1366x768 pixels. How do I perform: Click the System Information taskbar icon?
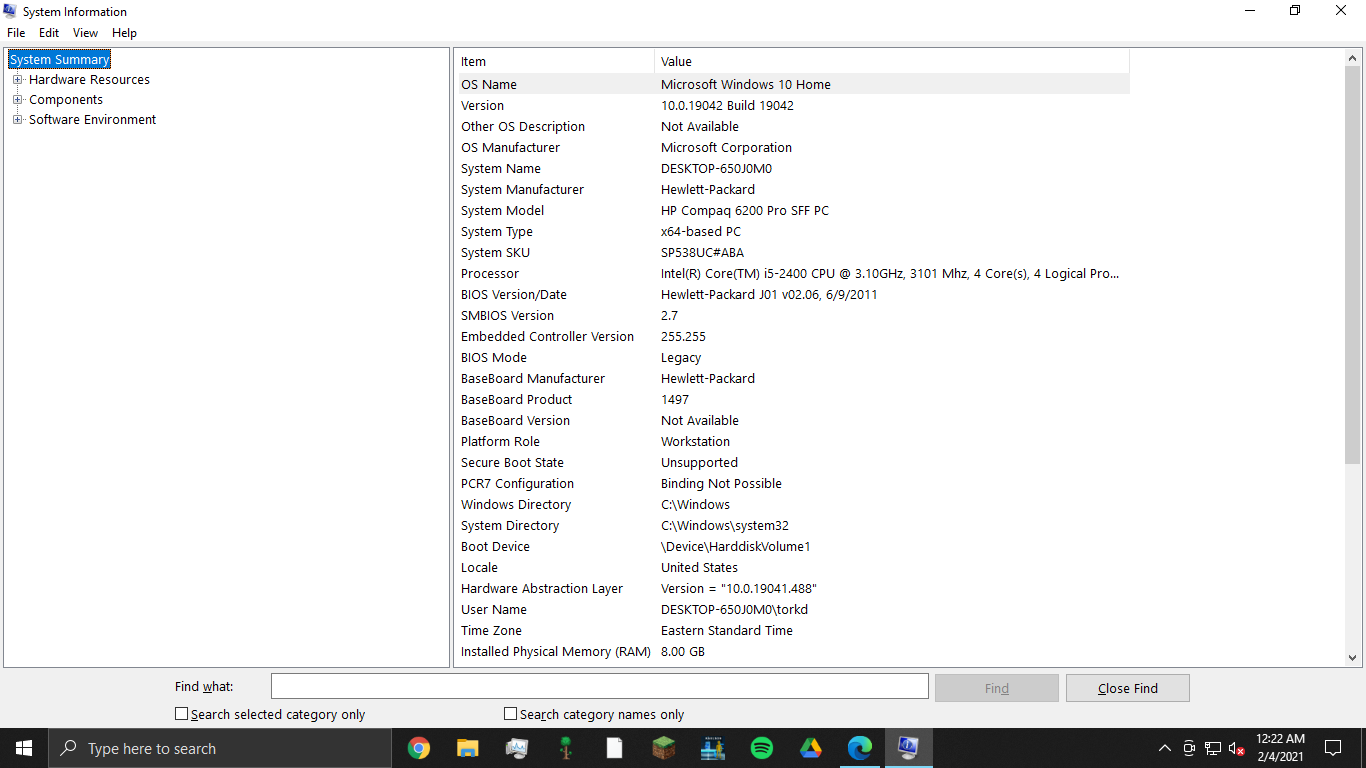click(908, 748)
